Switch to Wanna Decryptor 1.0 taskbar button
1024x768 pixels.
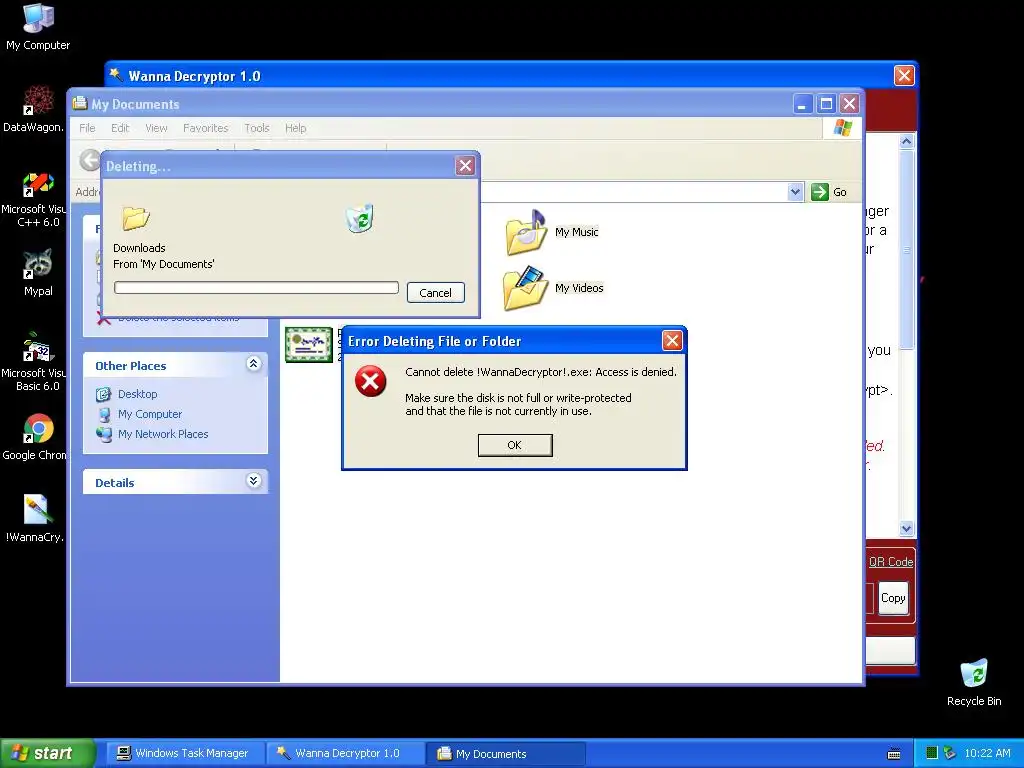pos(345,753)
